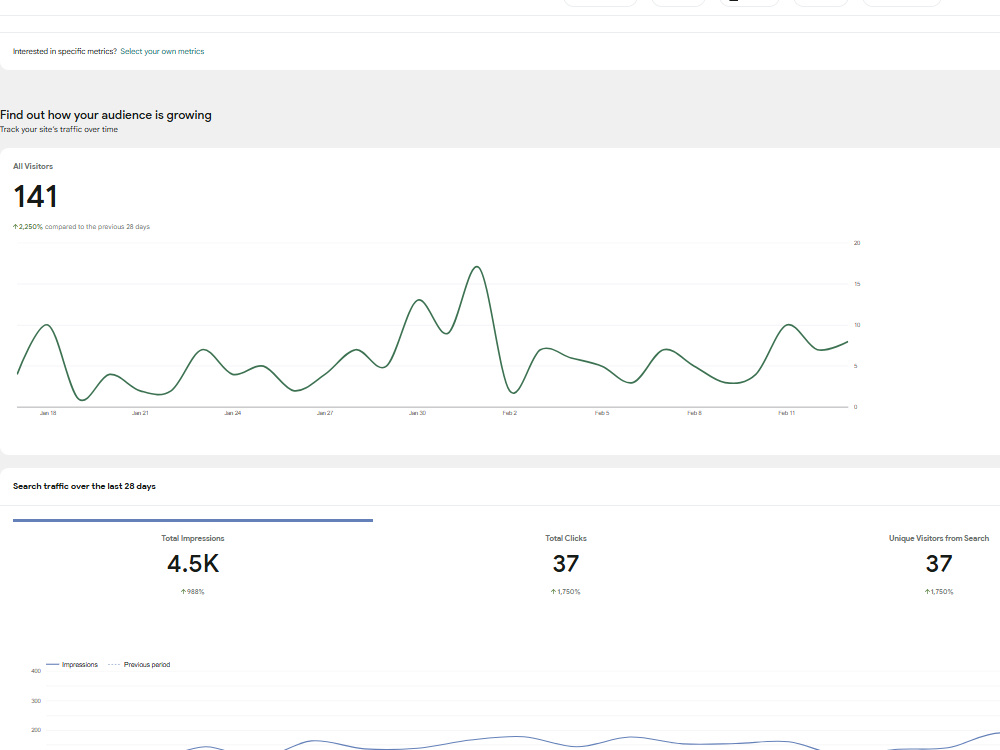Click the Jan 21 axis label

tap(140, 413)
